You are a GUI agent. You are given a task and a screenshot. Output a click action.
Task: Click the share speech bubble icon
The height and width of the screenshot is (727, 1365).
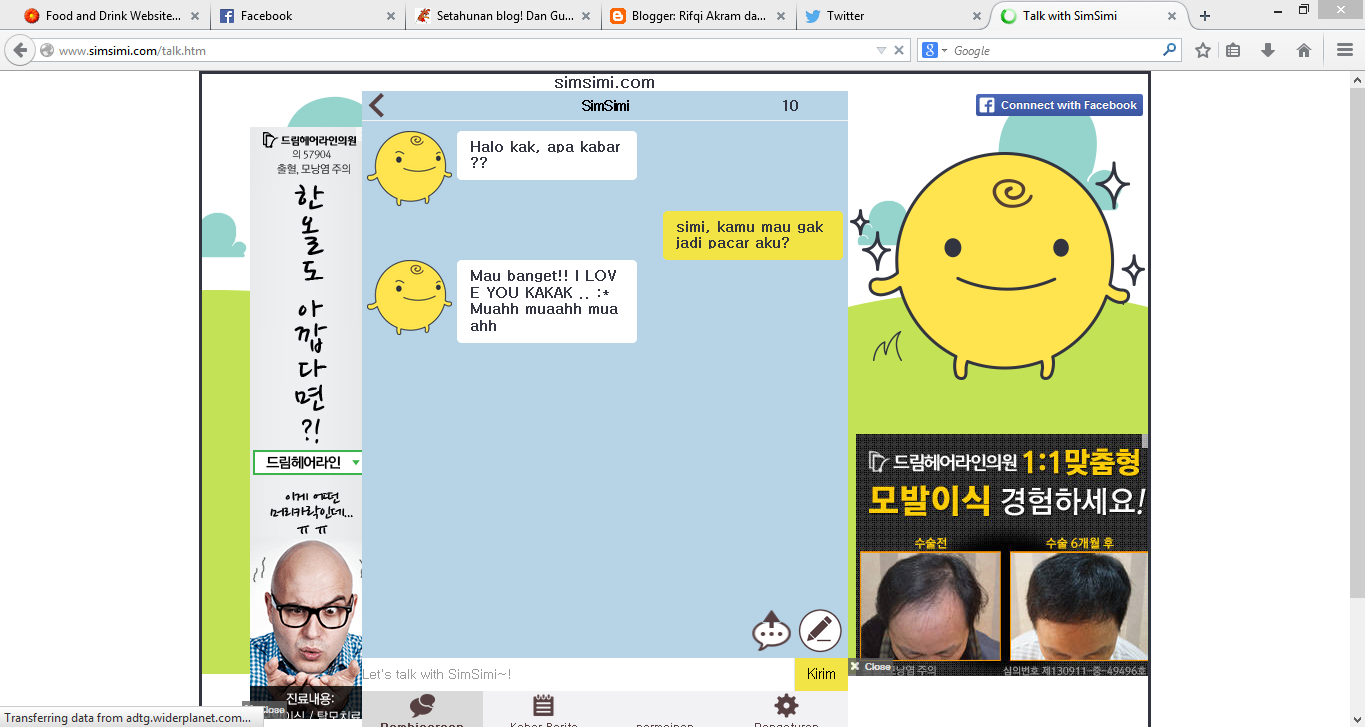771,631
